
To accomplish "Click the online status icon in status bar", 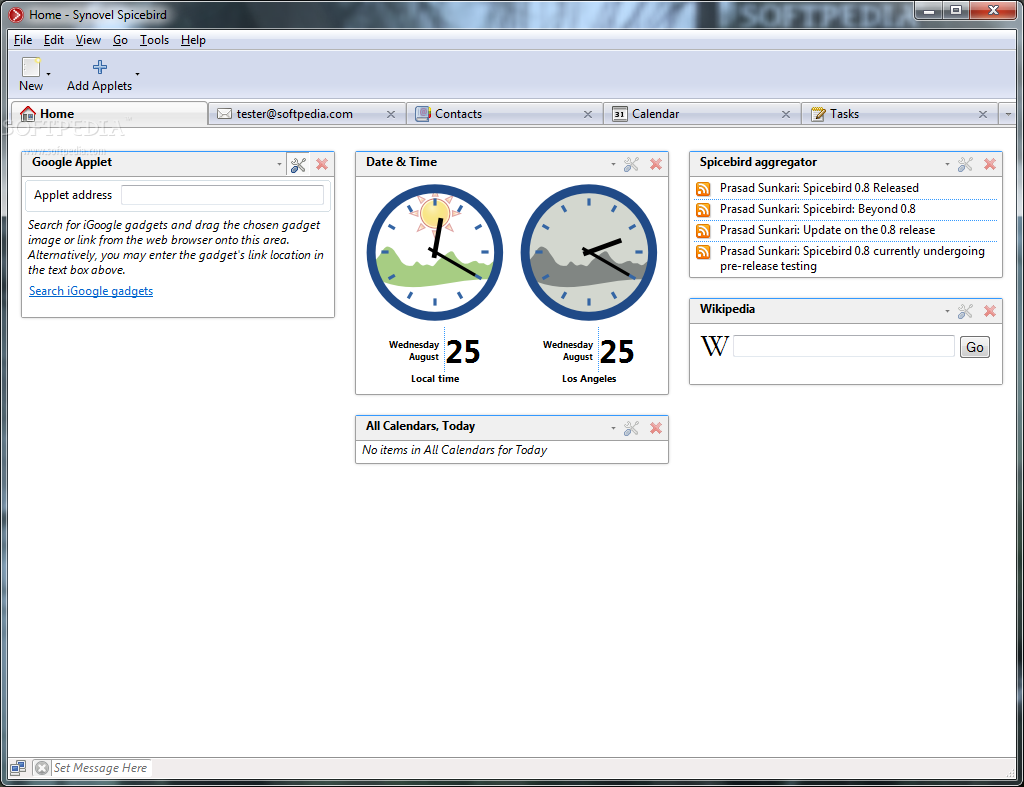I will pyautogui.click(x=18, y=767).
